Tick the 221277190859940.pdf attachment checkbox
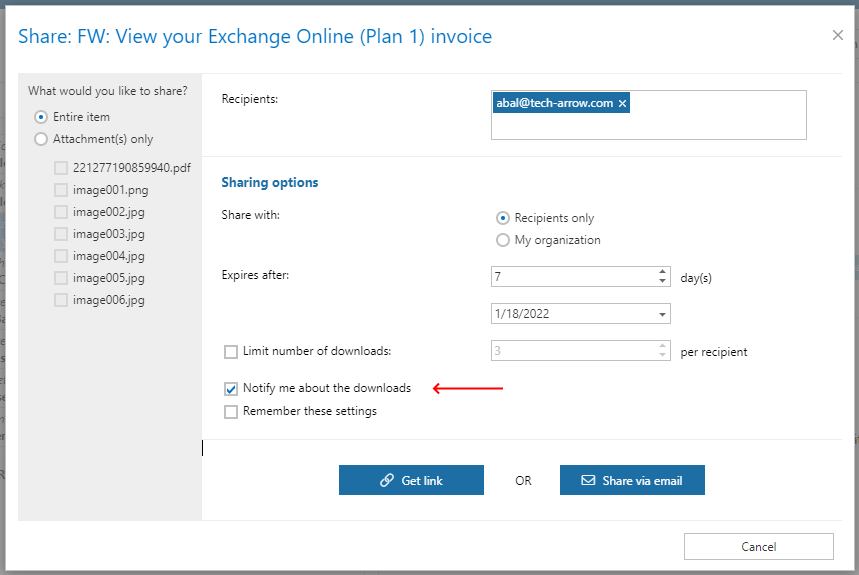Viewport: 859px width, 575px height. pyautogui.click(x=61, y=168)
